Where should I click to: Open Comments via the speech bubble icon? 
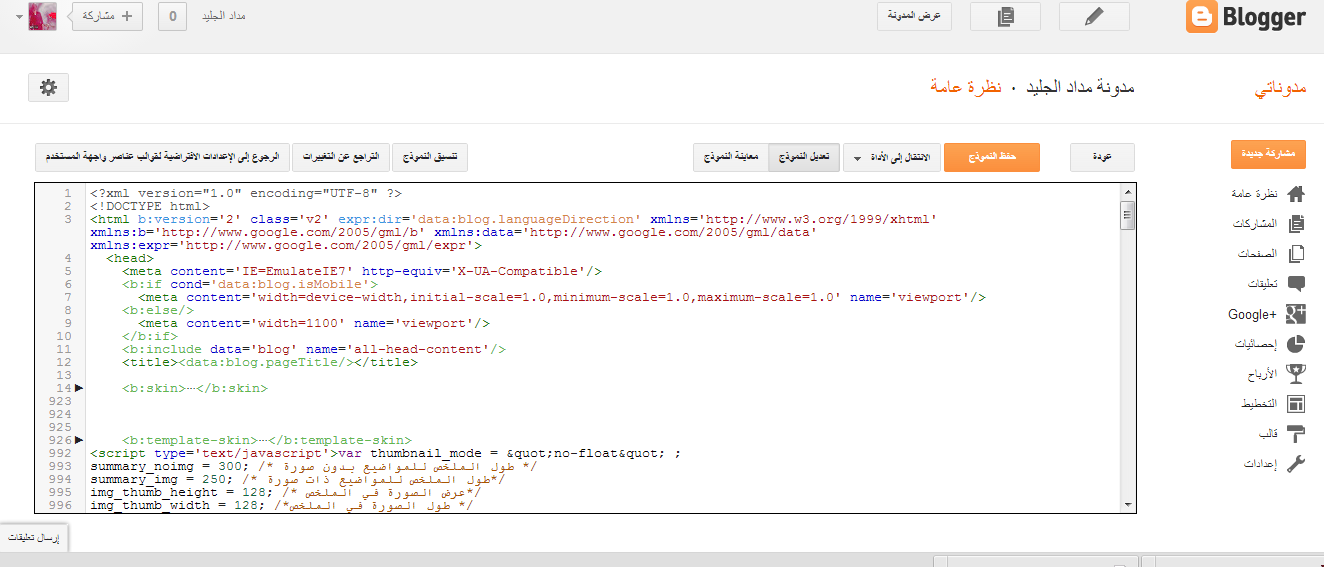1296,284
